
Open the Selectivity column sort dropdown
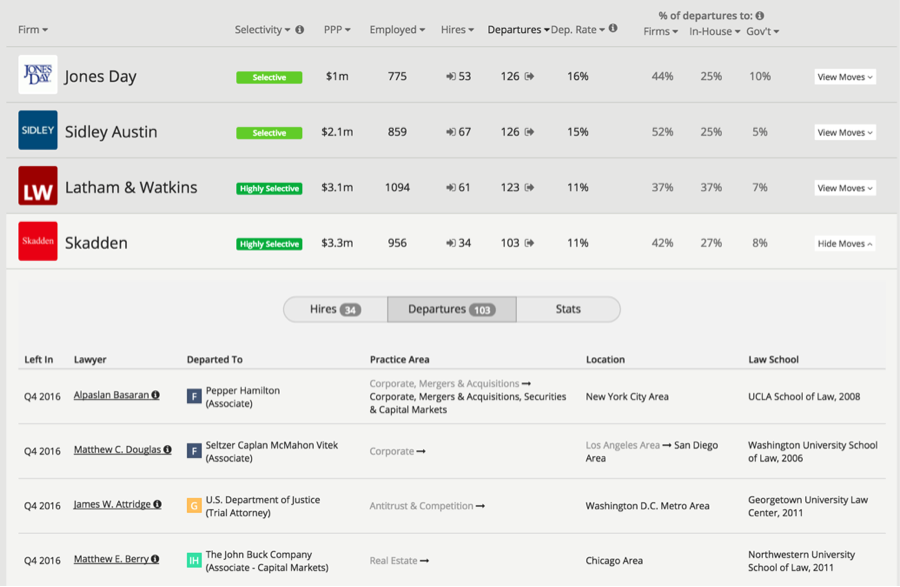(262, 29)
